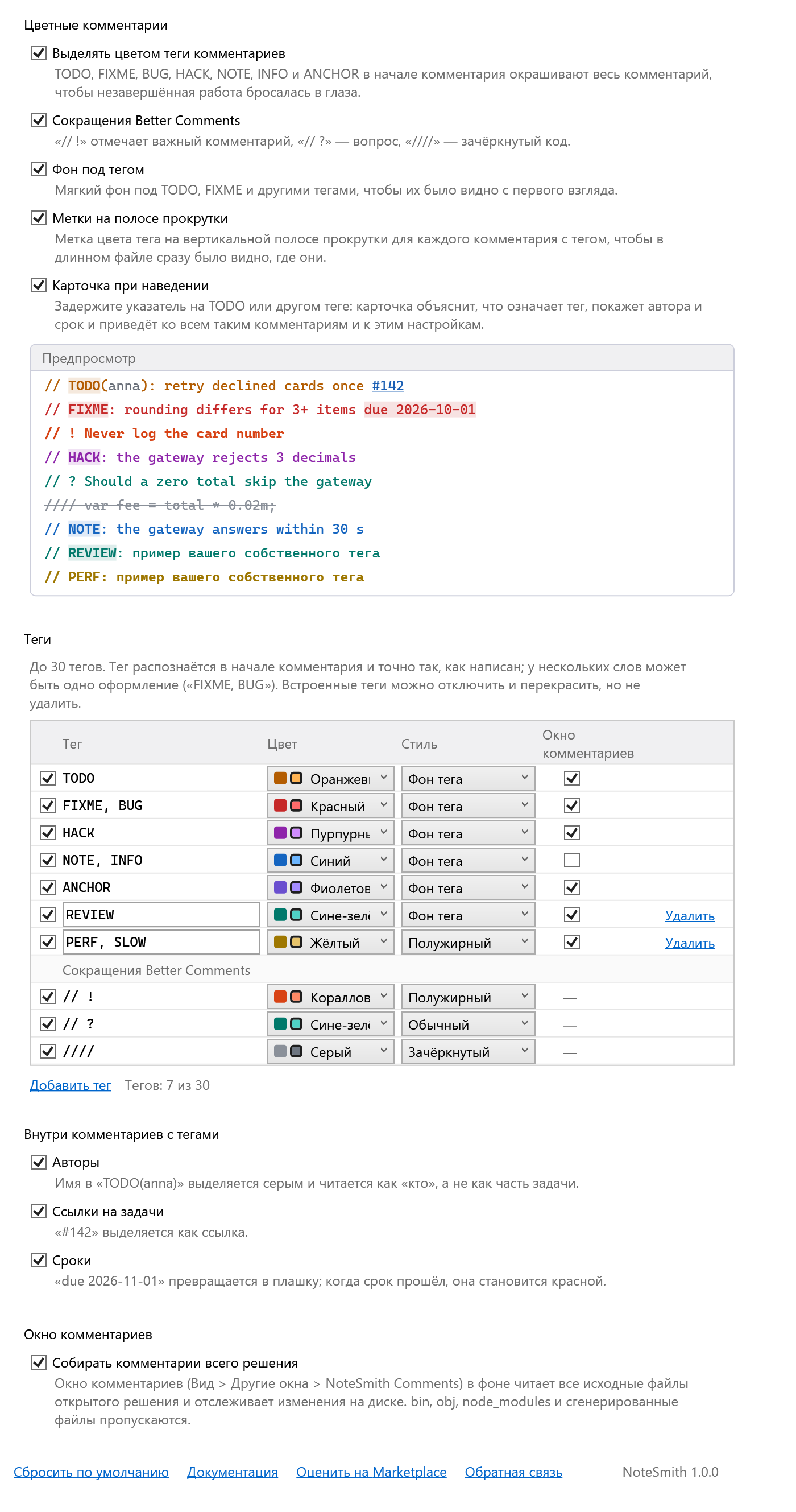Uncheck 'Карточка при наведении'
This screenshot has width=796, height=1512.
pyautogui.click(x=39, y=285)
